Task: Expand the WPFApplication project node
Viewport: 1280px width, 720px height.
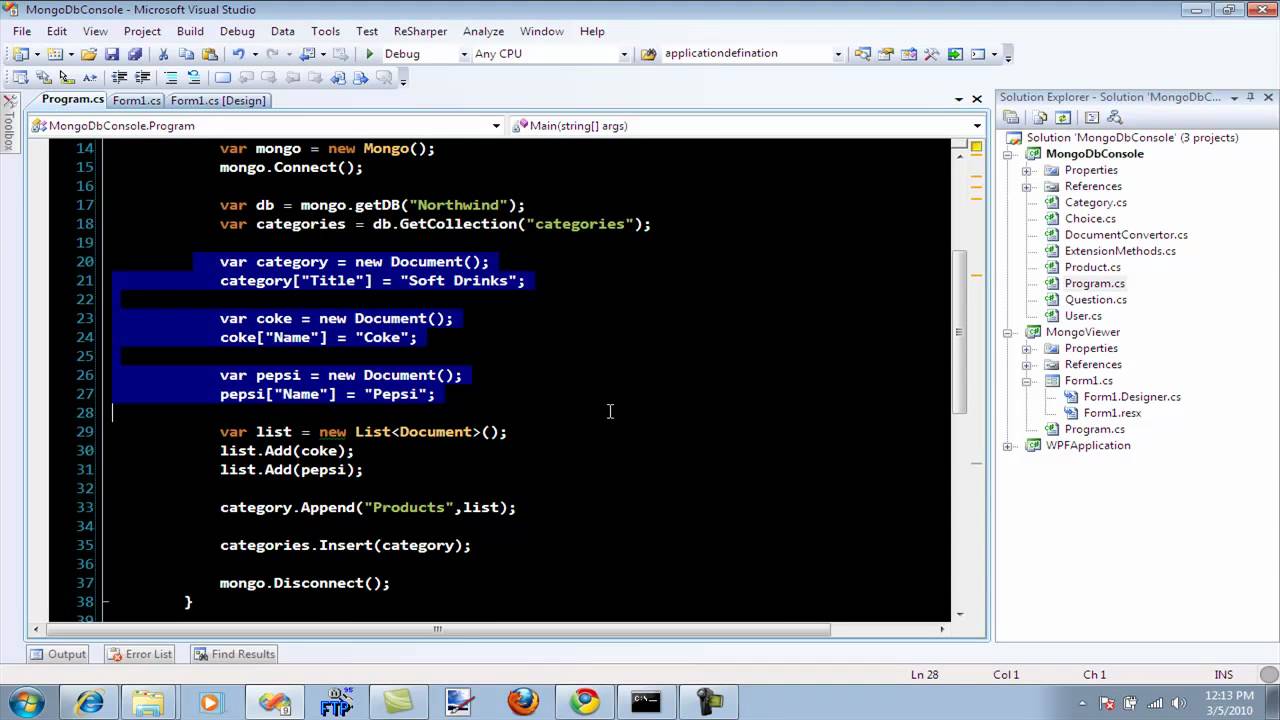Action: click(1007, 446)
